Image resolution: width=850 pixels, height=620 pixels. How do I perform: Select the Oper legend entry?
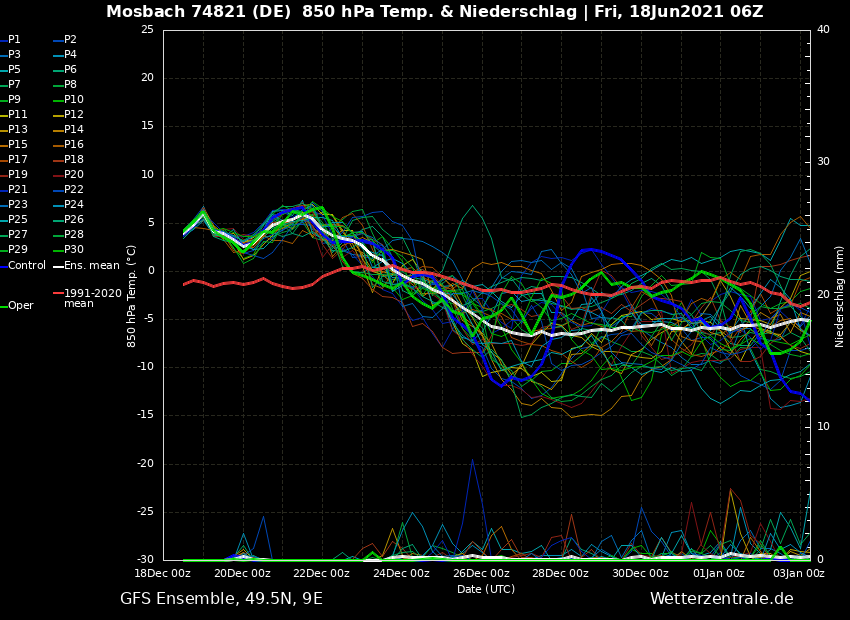(21, 306)
